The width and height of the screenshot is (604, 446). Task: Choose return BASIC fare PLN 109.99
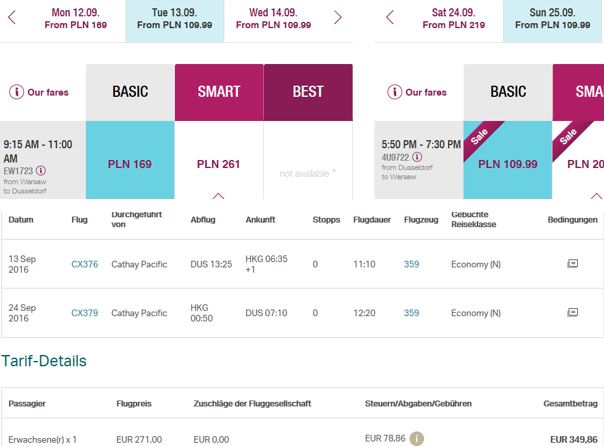(x=508, y=160)
